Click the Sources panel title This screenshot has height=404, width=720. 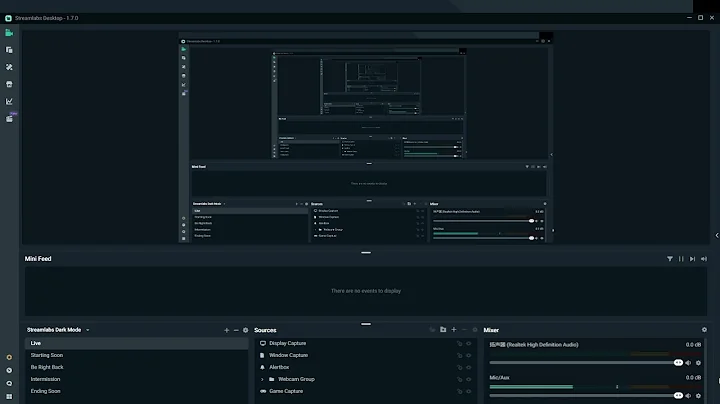click(265, 330)
